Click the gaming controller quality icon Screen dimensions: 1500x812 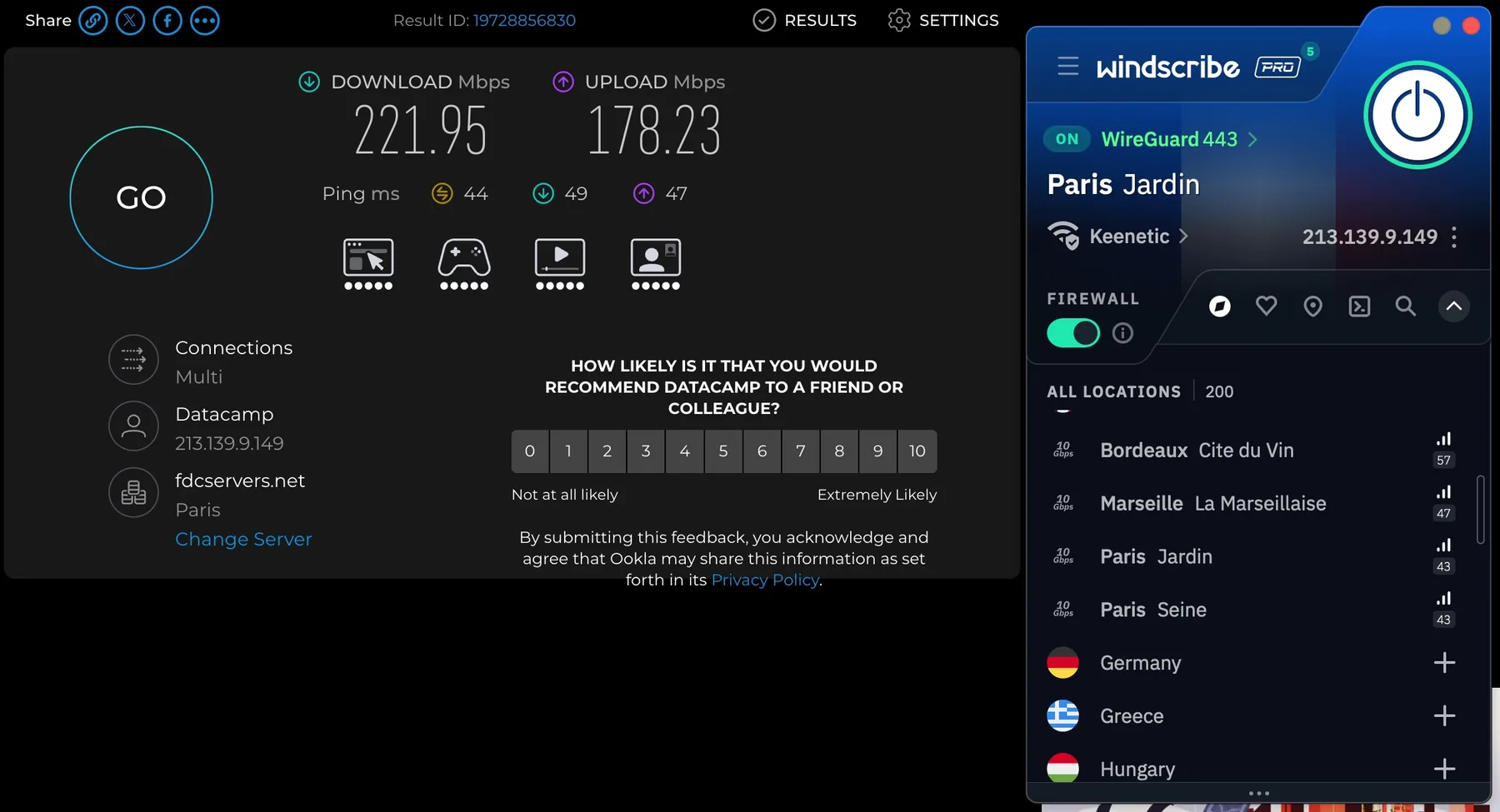click(x=464, y=264)
